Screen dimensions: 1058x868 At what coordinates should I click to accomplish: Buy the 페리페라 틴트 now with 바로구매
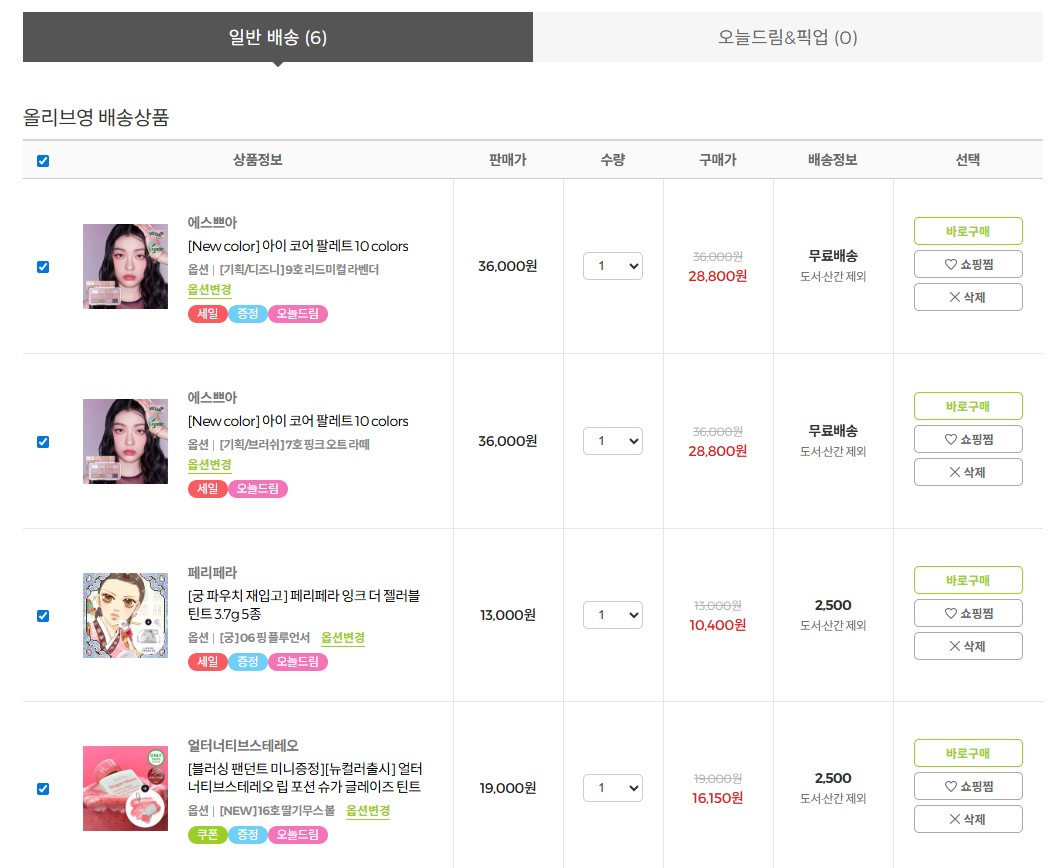coord(968,580)
